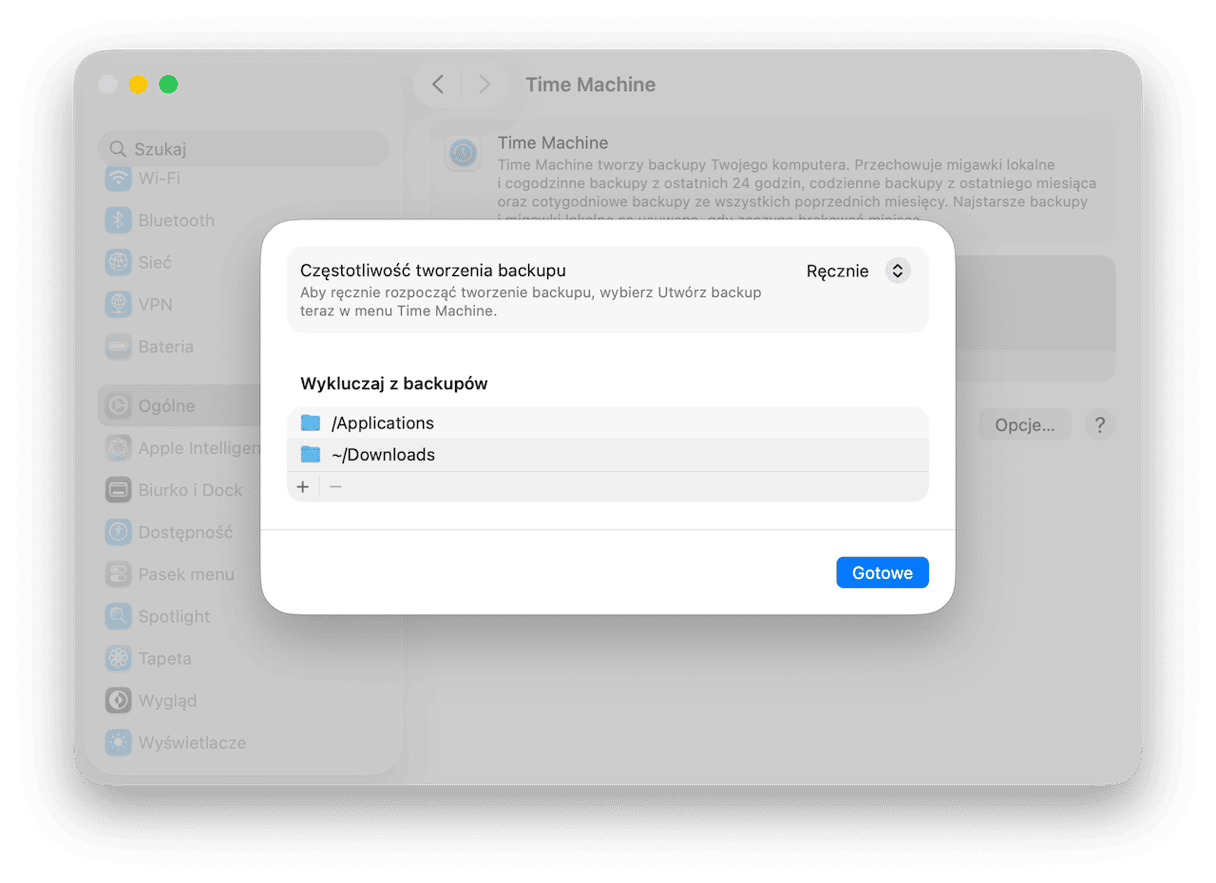Click the Szukaj search field
Screen dimensions: 1216x883
click(244, 149)
